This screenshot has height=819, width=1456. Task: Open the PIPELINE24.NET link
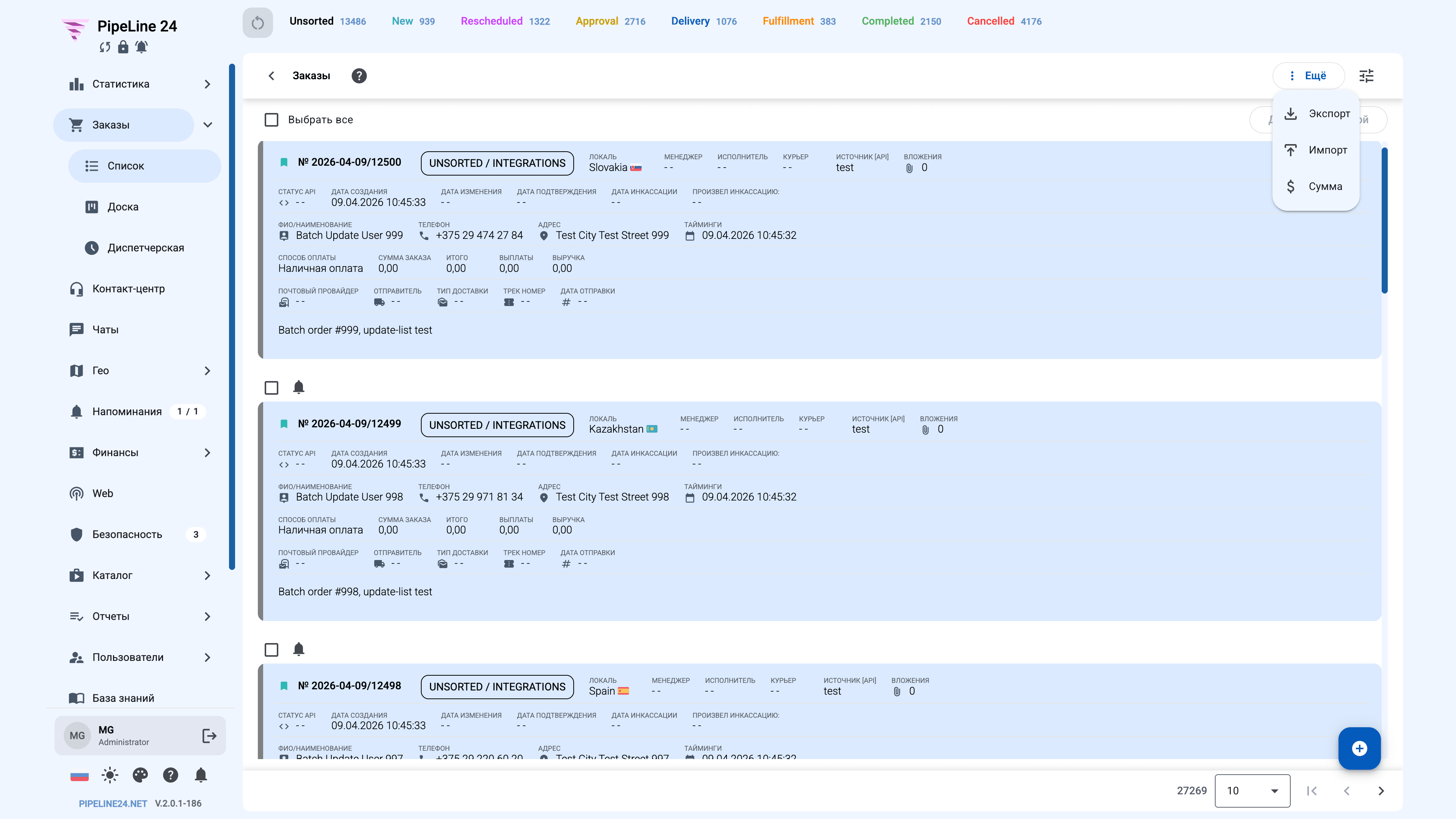[113, 803]
